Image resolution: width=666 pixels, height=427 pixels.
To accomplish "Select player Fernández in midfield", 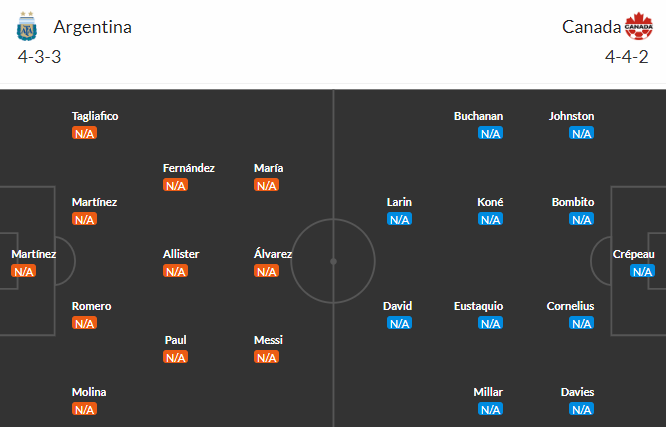I will click(x=189, y=168).
